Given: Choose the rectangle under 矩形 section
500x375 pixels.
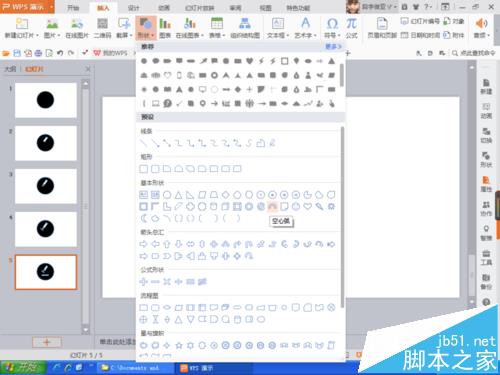Looking at the screenshot, I should point(143,169).
